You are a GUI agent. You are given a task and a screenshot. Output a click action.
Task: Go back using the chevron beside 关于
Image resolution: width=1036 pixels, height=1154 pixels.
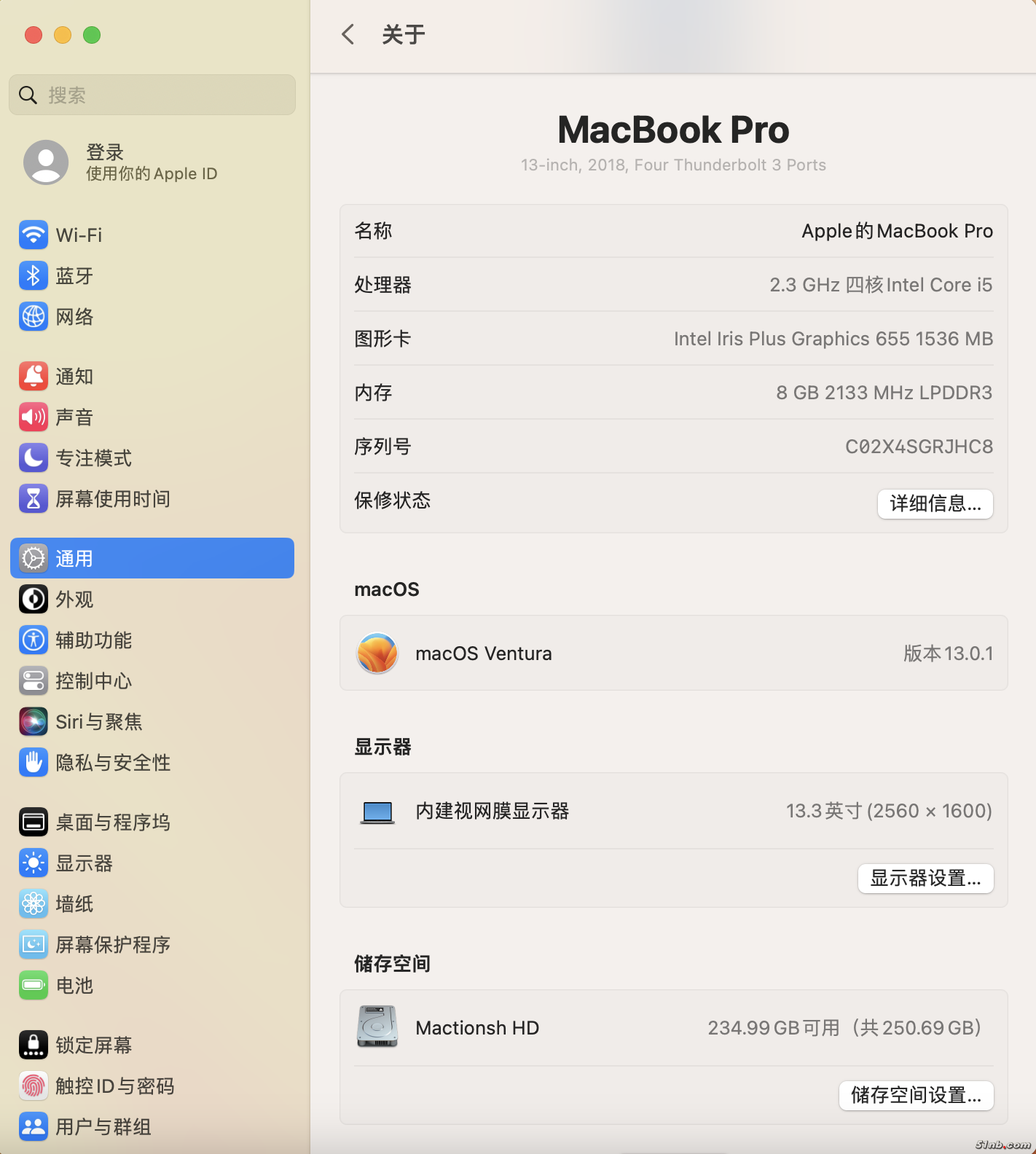point(348,34)
